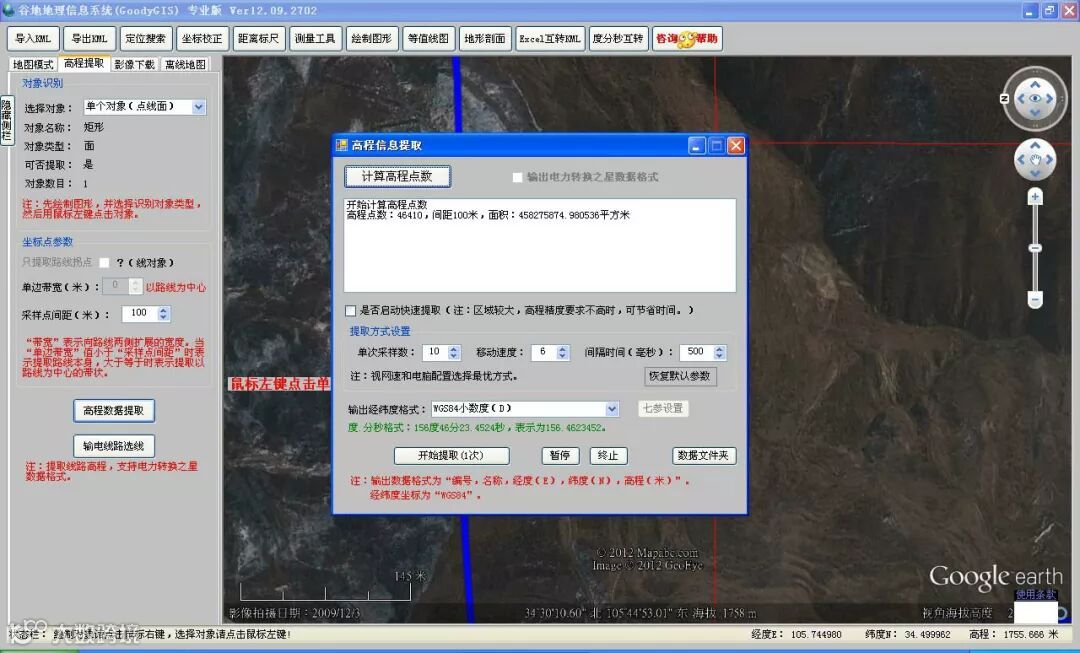The image size is (1080, 653).
Task: Click the 高程数据提取 button
Action: click(x=114, y=411)
